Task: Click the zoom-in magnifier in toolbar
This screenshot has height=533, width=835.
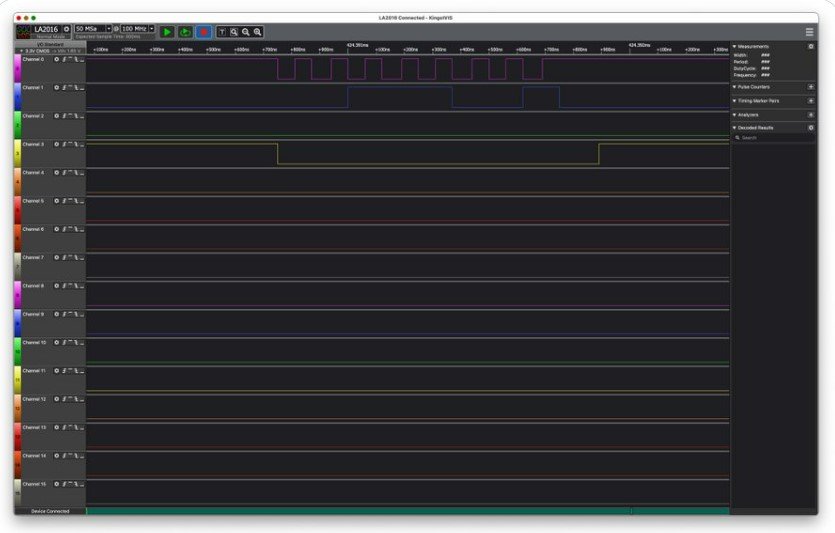Action: 257,32
